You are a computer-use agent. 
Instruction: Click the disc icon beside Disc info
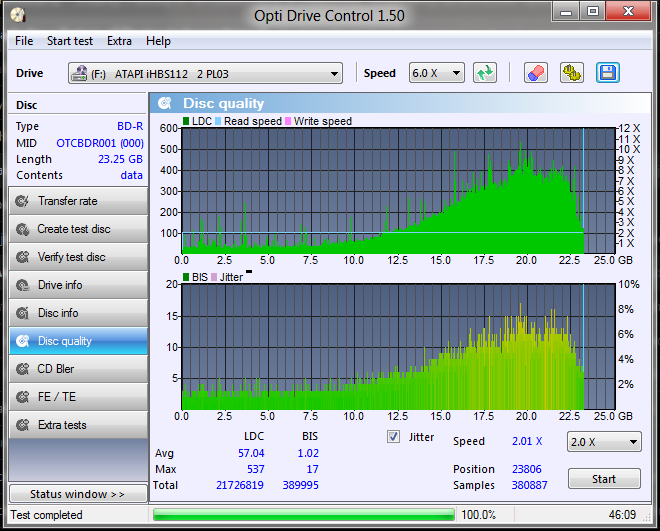(x=22, y=313)
